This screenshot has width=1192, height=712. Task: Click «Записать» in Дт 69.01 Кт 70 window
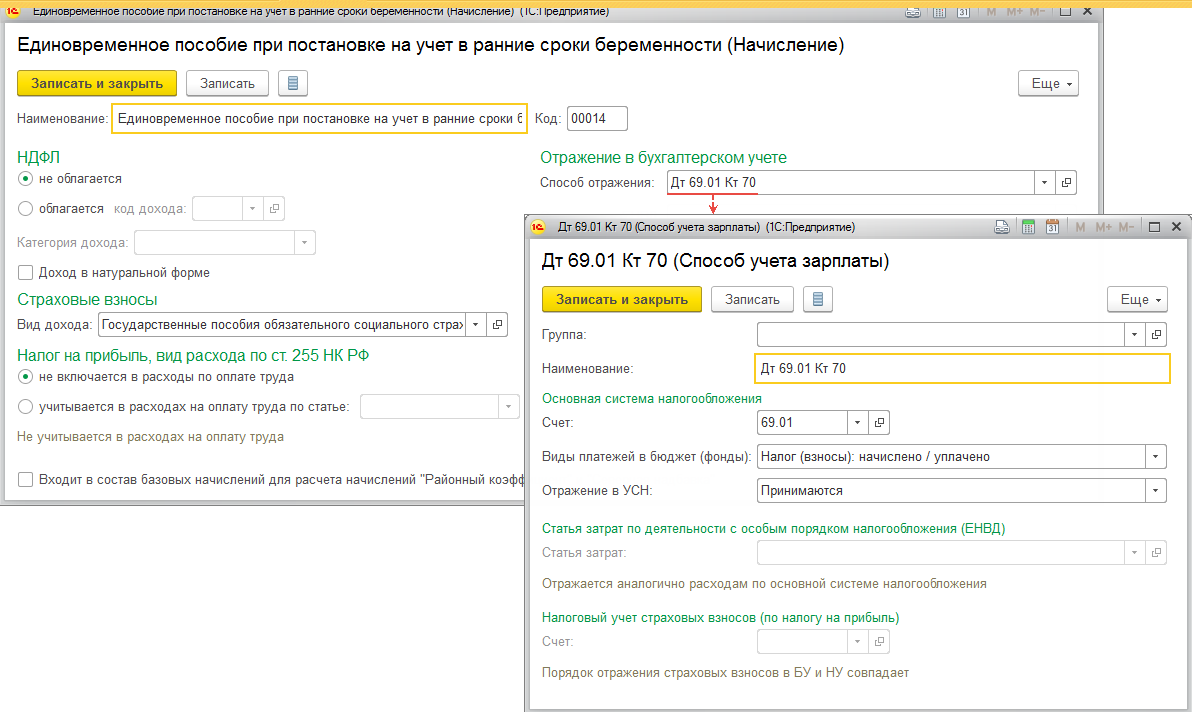(752, 299)
